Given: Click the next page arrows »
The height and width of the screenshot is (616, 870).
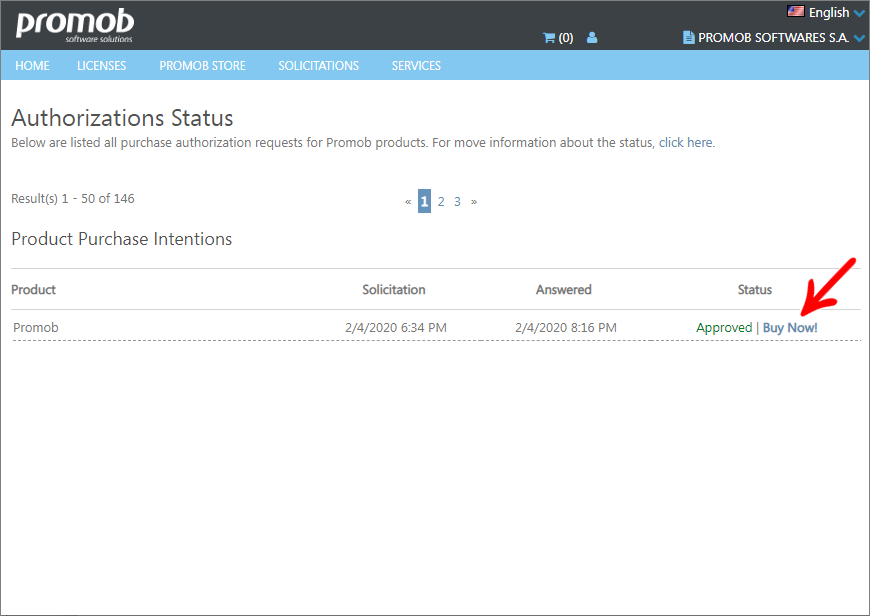Looking at the screenshot, I should tap(474, 201).
